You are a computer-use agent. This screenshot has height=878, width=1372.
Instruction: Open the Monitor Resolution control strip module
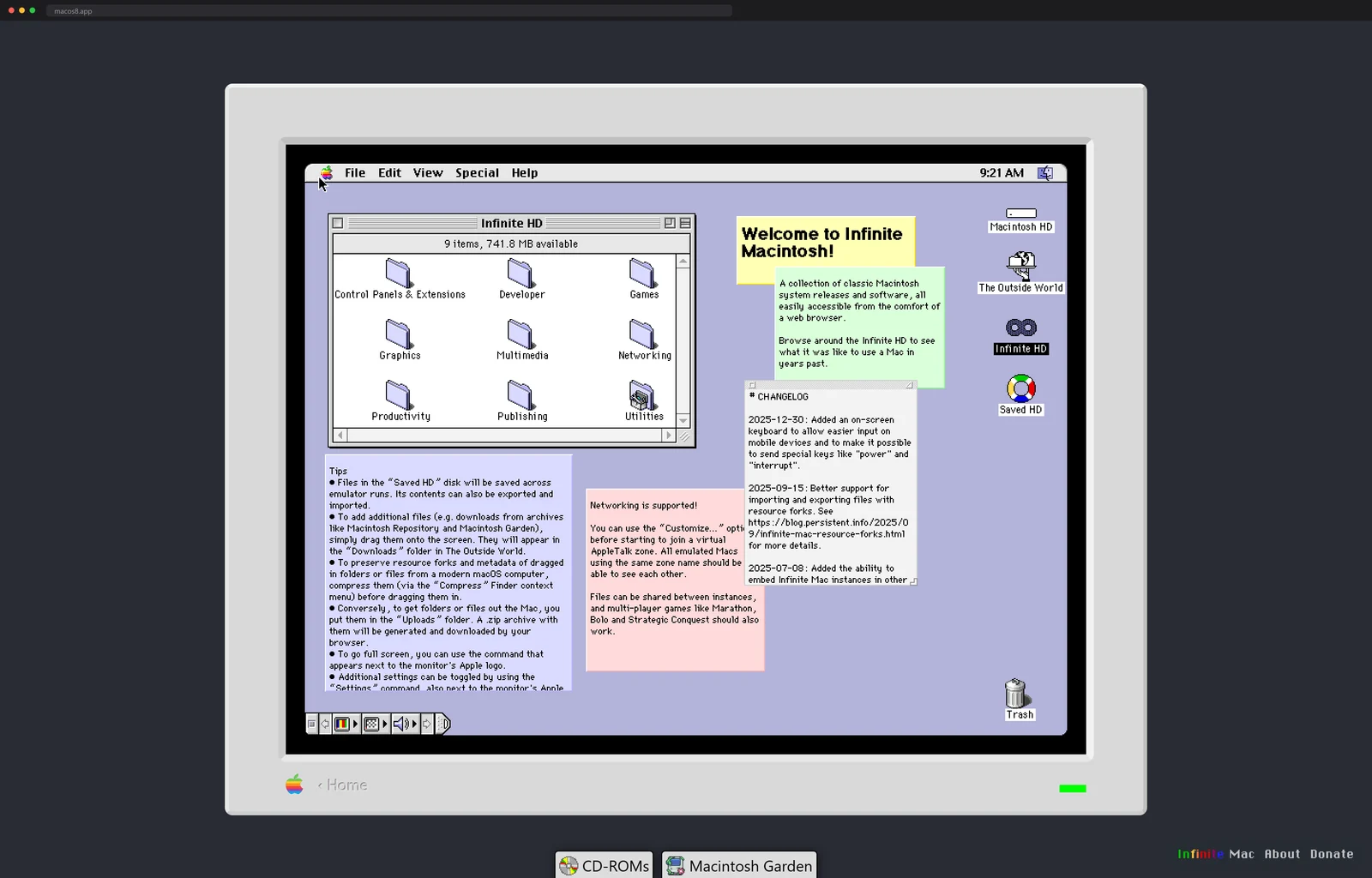coord(376,725)
